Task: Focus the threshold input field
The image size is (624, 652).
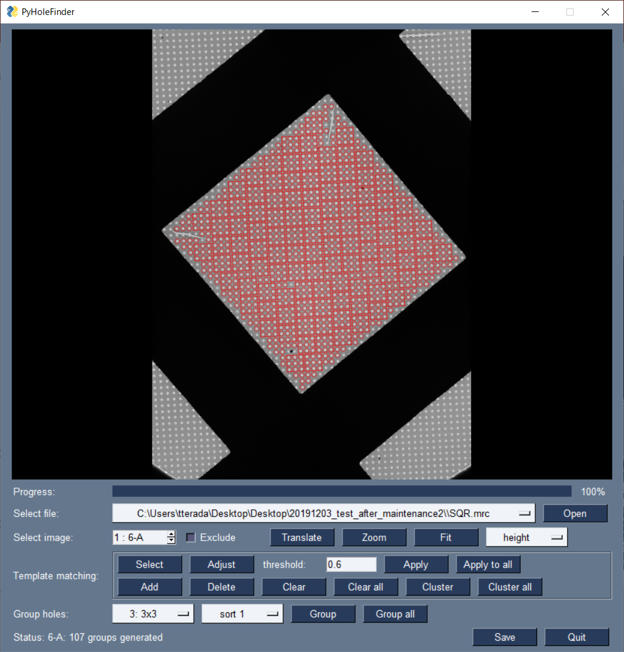Action: pyautogui.click(x=351, y=564)
